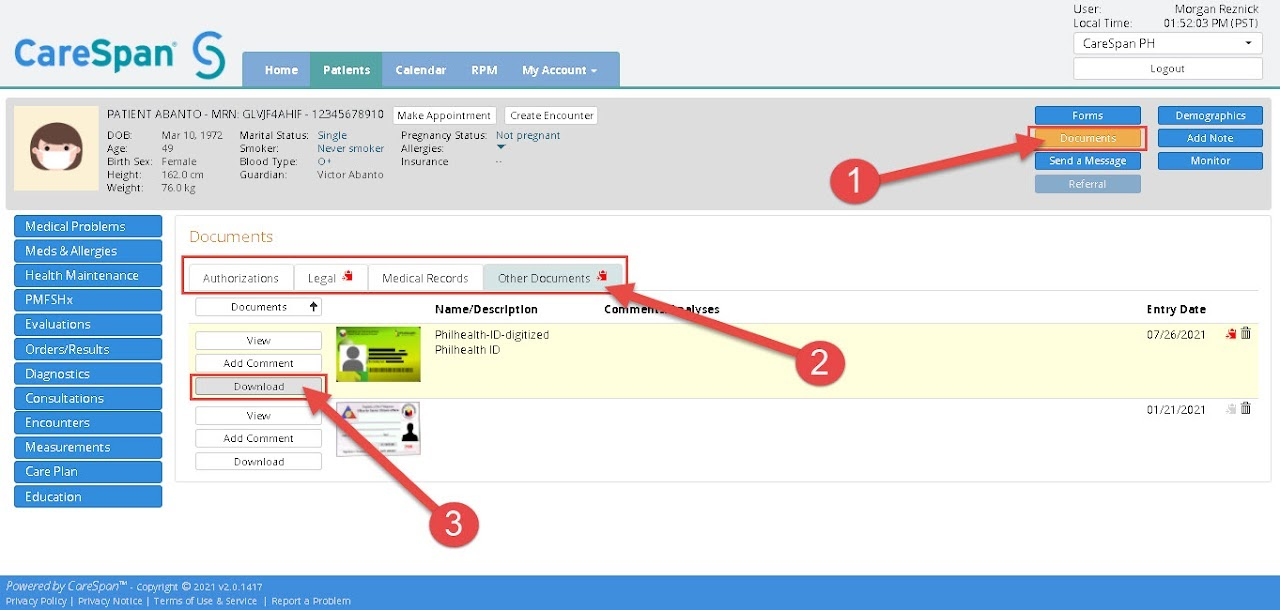The height and width of the screenshot is (610, 1280).
Task: Expand the My Account menu
Action: (559, 70)
